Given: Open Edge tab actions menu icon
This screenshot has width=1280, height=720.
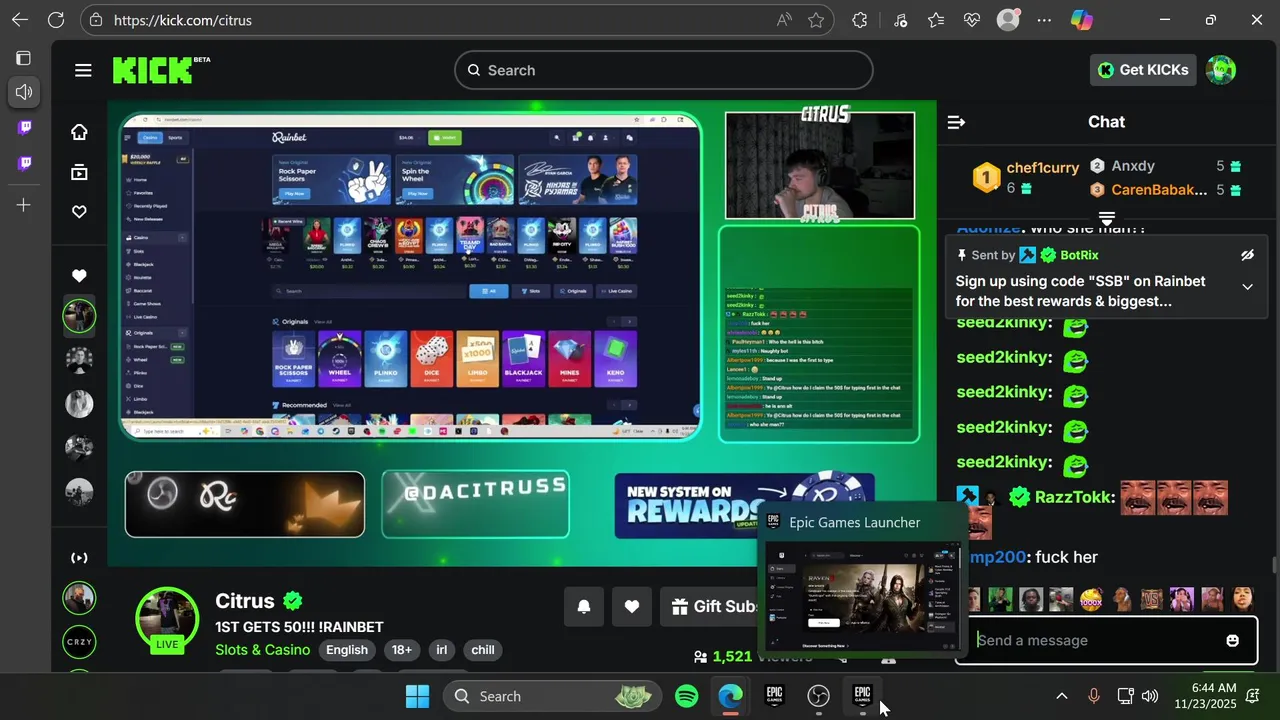Looking at the screenshot, I should click(x=23, y=58).
